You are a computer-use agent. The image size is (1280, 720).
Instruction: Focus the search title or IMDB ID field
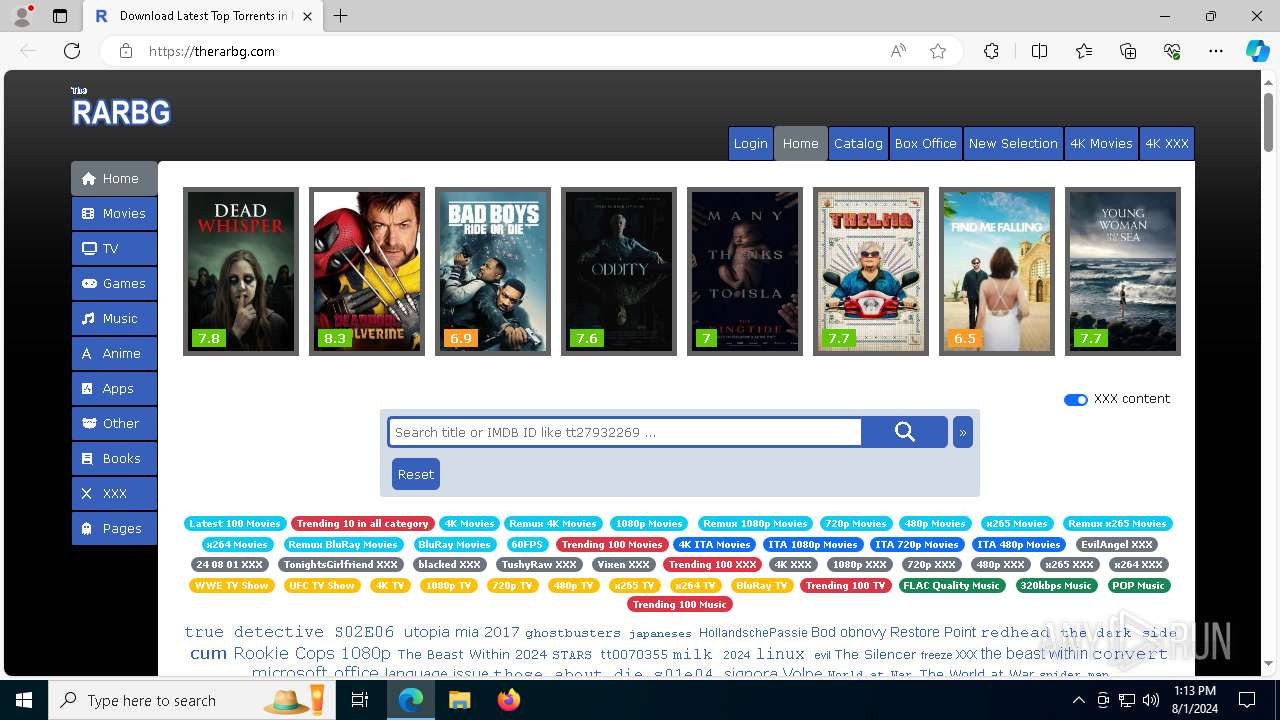tap(625, 432)
